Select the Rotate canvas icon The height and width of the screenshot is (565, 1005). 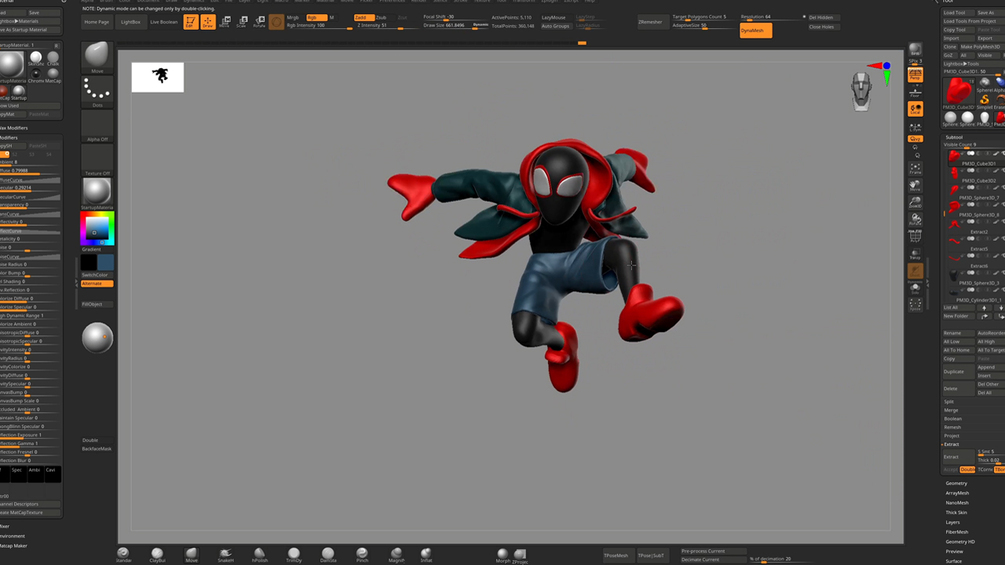coord(915,219)
